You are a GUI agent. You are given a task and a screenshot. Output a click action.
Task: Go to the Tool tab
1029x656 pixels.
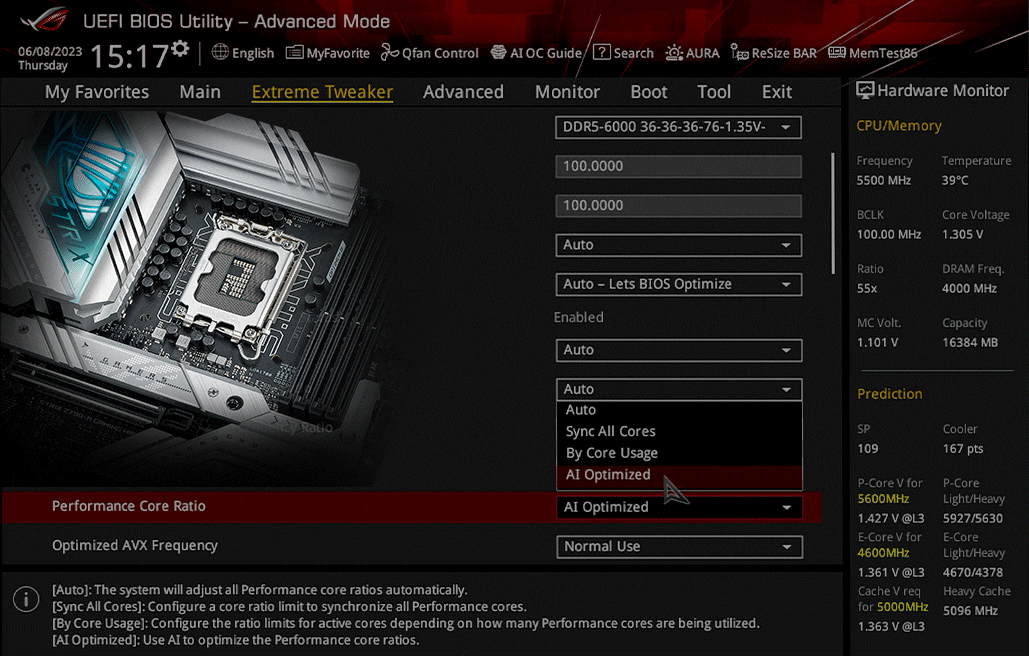[x=714, y=92]
